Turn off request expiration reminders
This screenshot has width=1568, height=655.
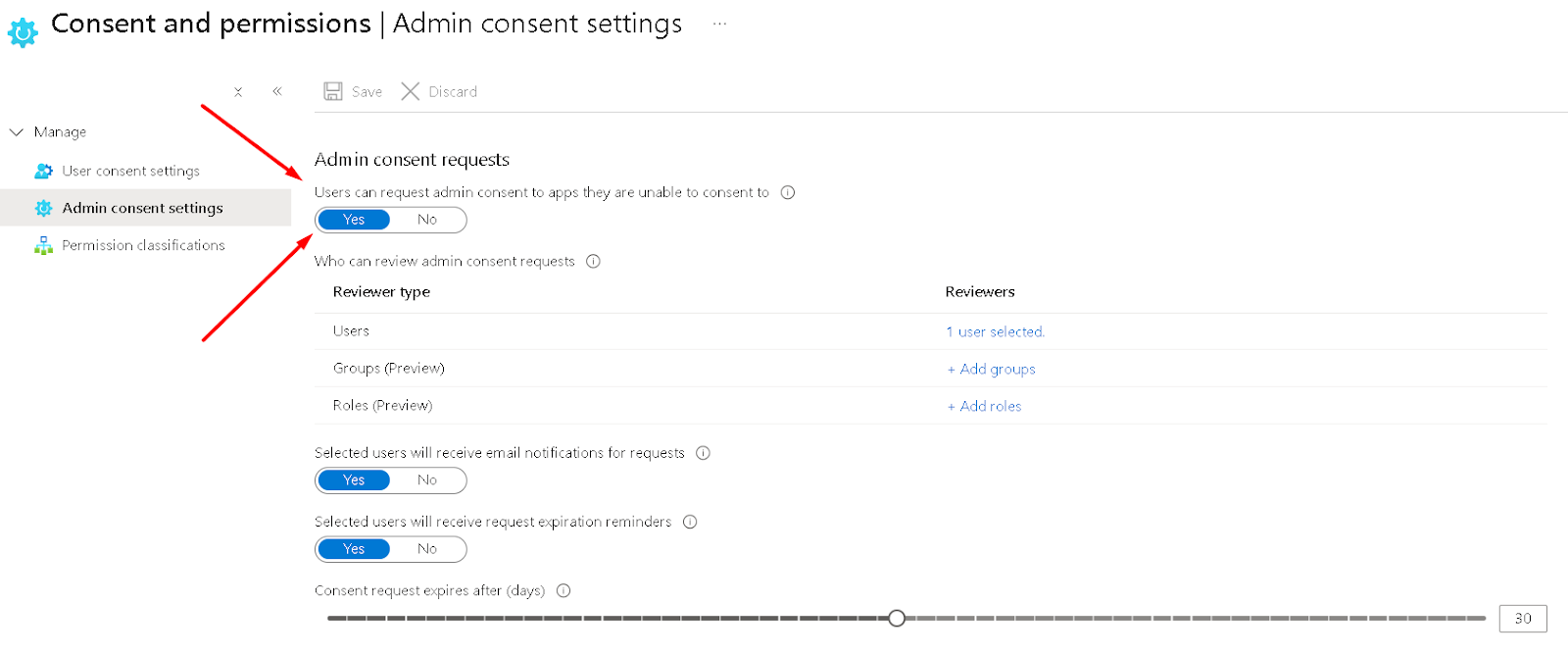pyautogui.click(x=427, y=549)
